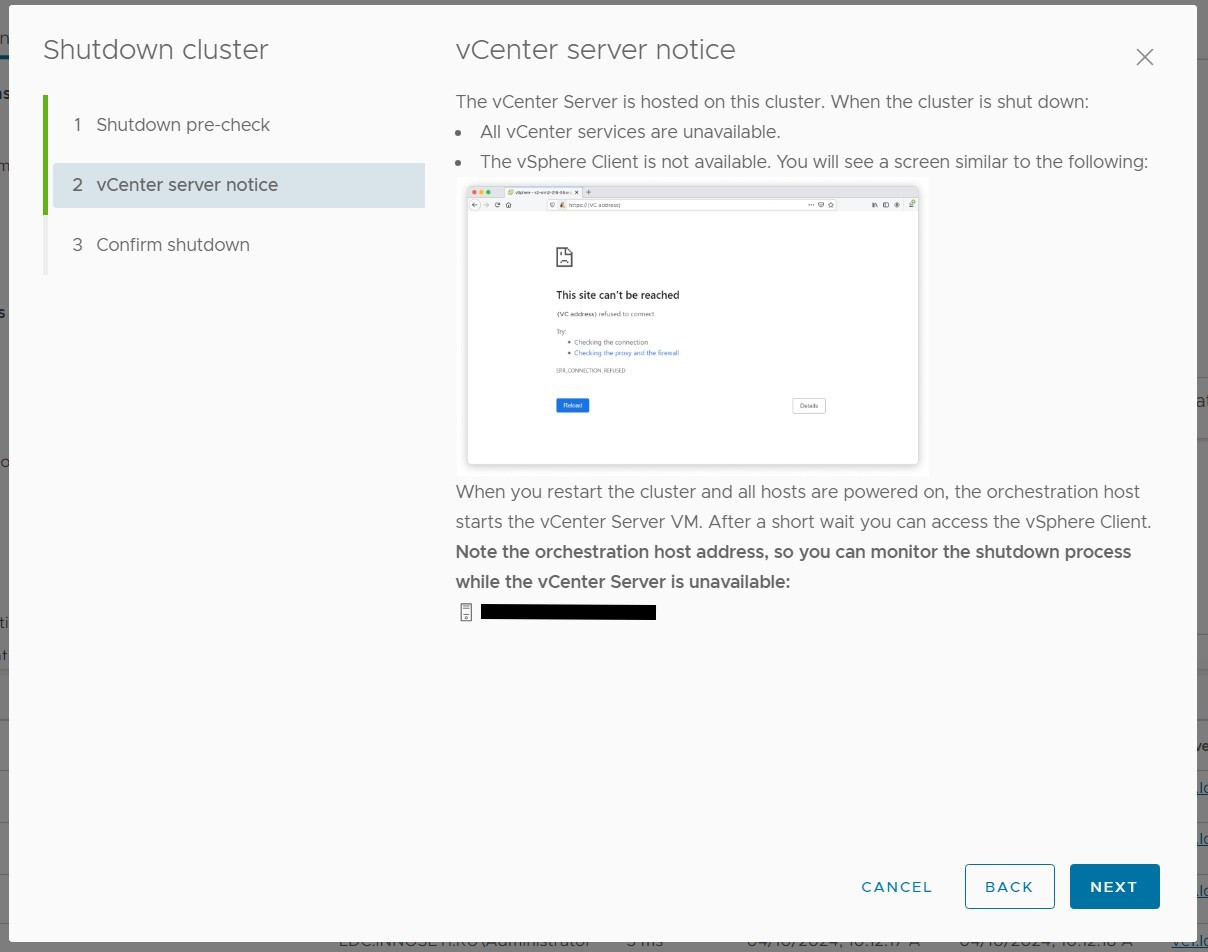Click the orchestration host server icon
Viewport: 1208px width, 952px height.
[466, 612]
